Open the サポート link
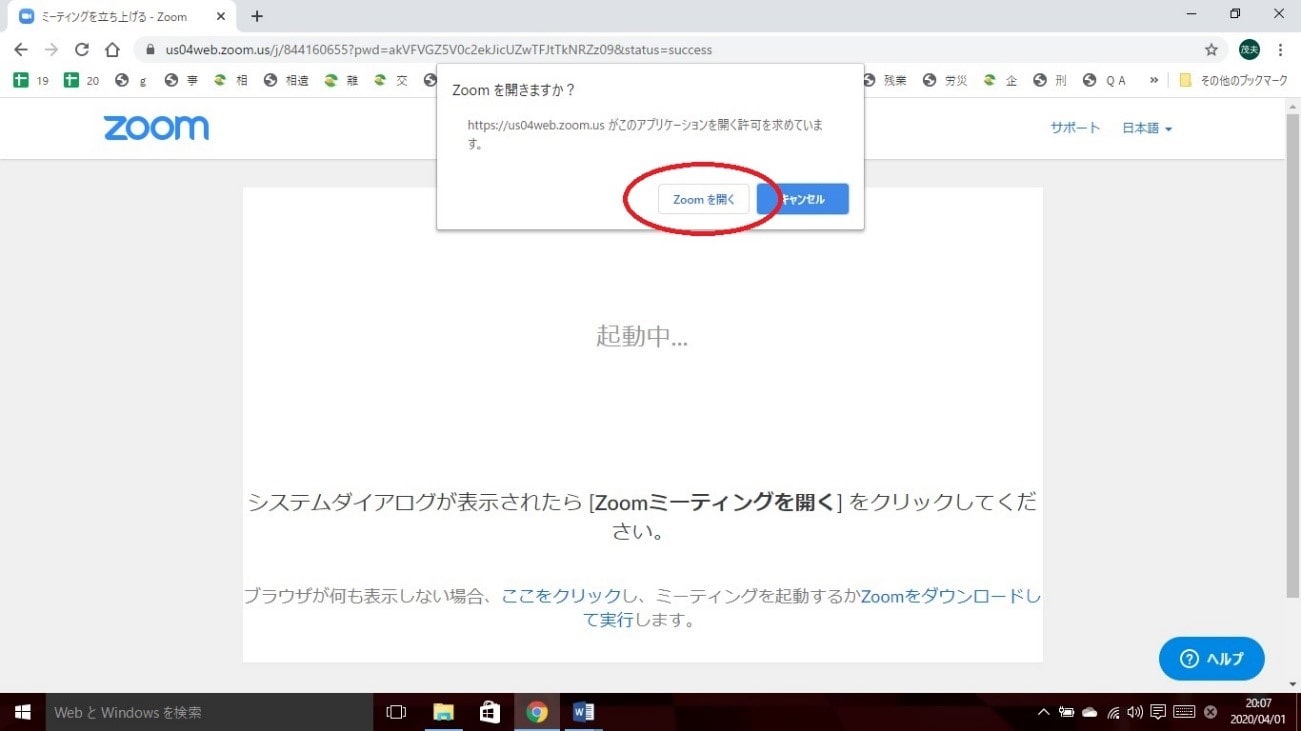Viewport: 1301px width, 731px height. (1075, 128)
